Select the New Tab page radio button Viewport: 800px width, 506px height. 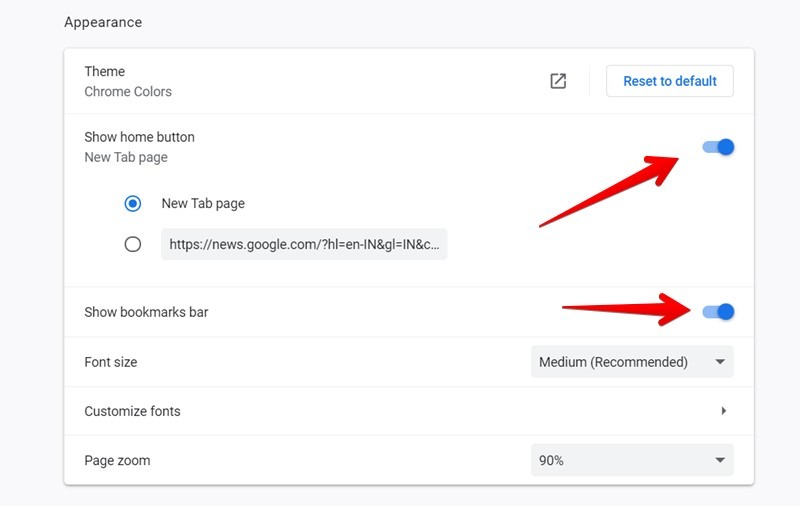pyautogui.click(x=133, y=204)
